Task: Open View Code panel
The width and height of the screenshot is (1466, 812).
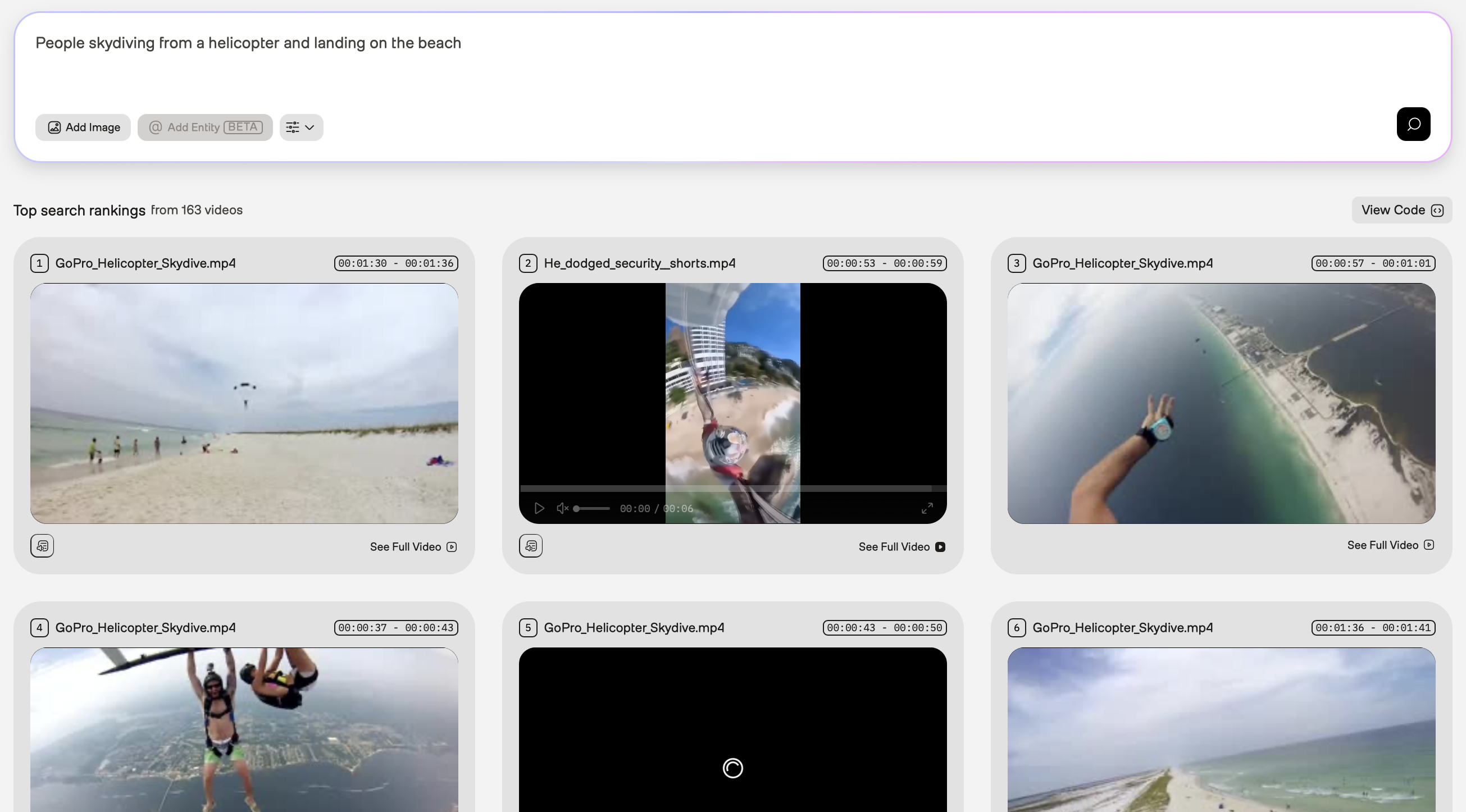Action: 1401,210
